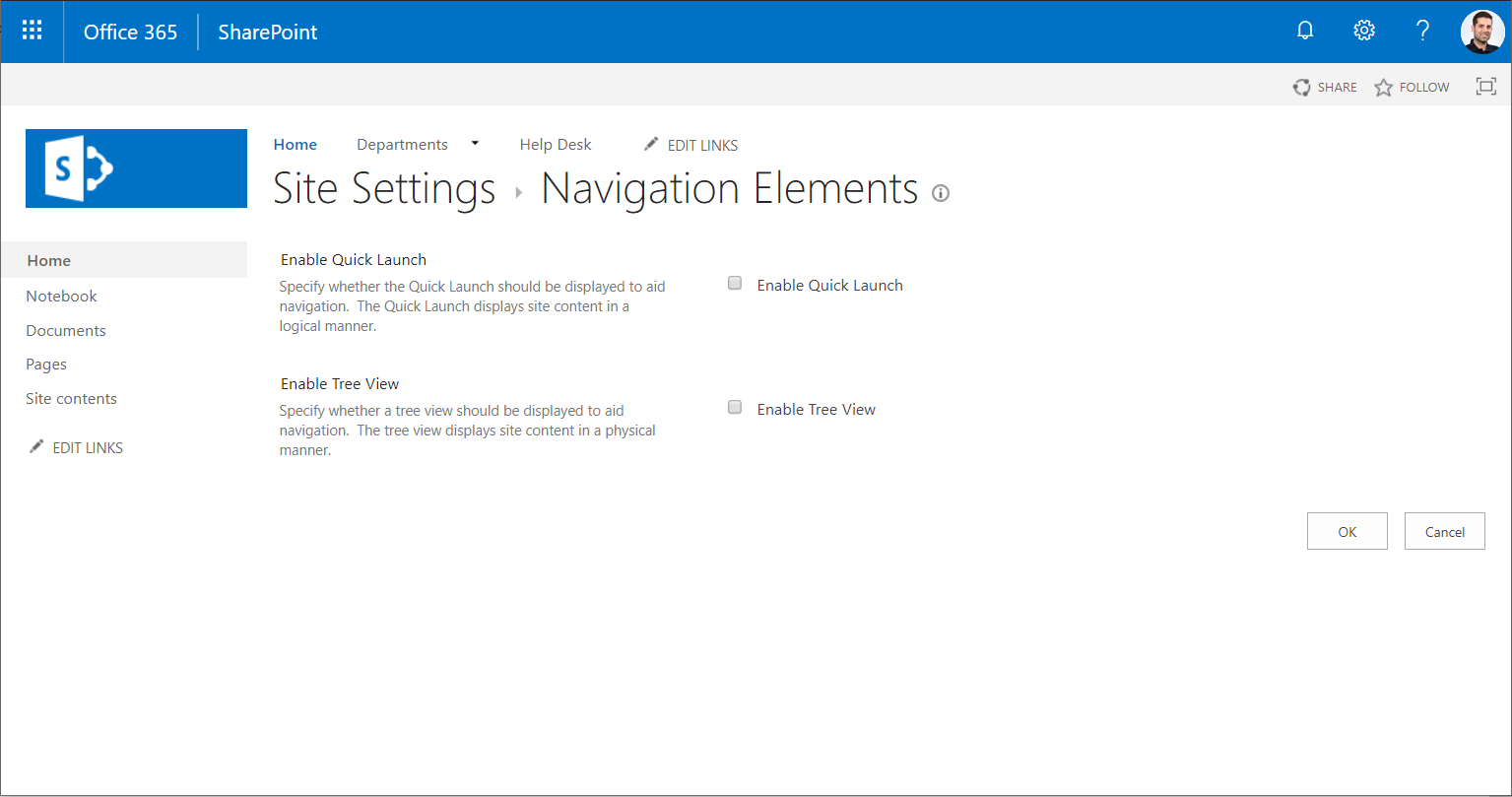Enable the Quick Launch checkbox
This screenshot has height=797, width=1512.
(734, 283)
